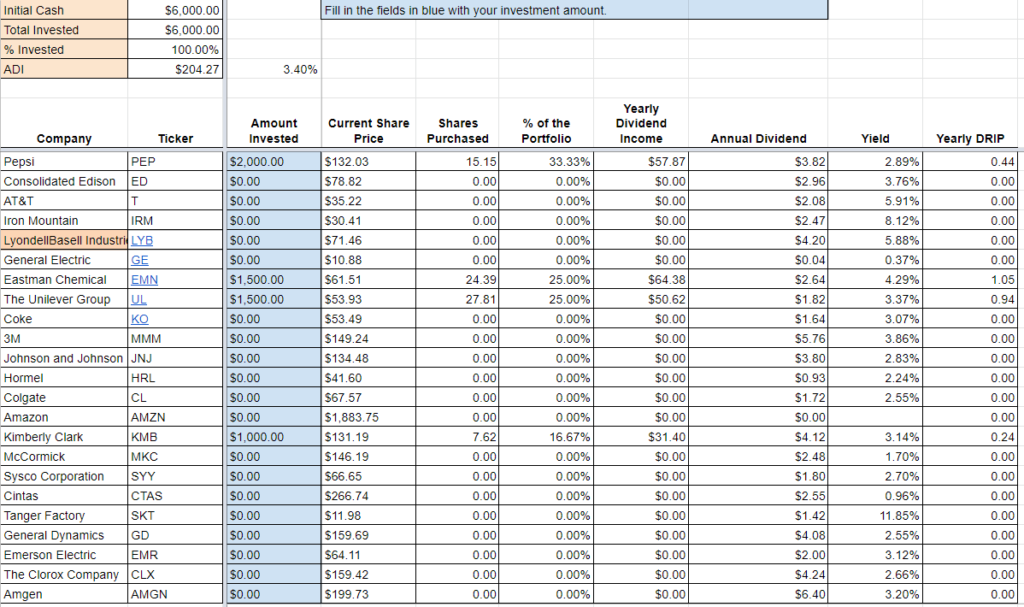Click the Yearly DRIP column header
Image resolution: width=1024 pixels, height=607 pixels.
coord(970,139)
